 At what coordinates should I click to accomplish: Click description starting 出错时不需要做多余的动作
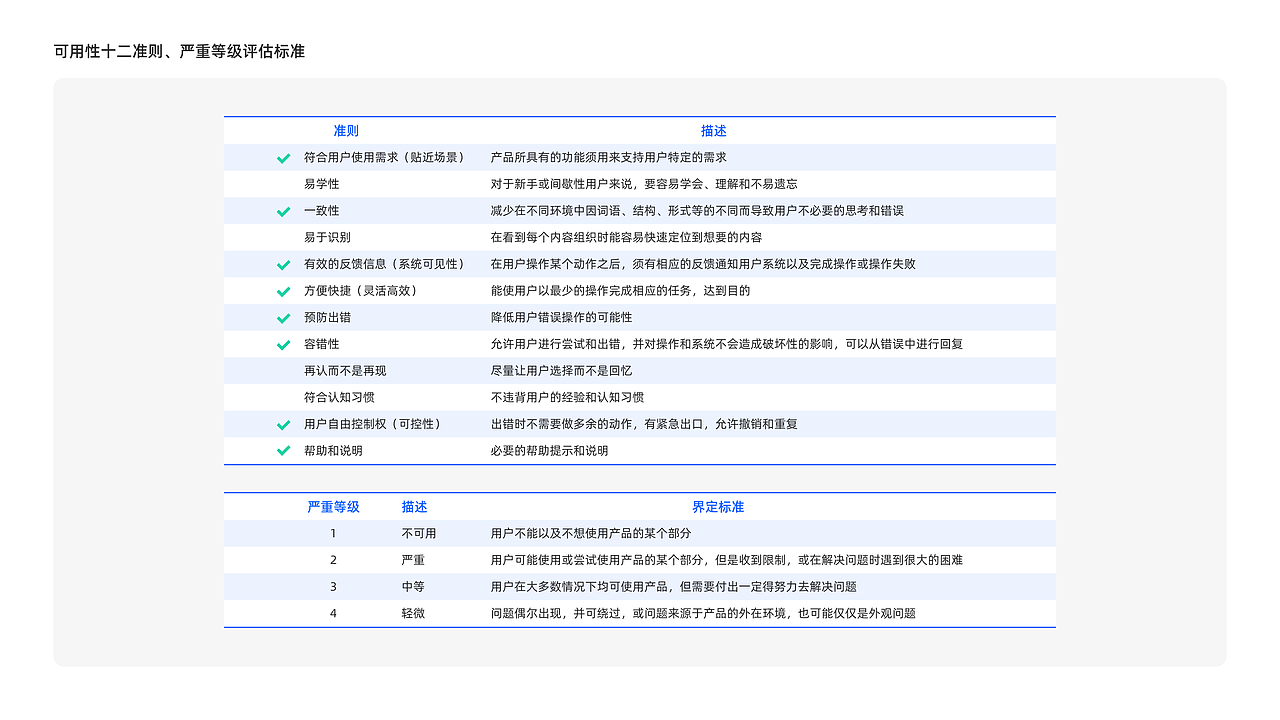[644, 424]
